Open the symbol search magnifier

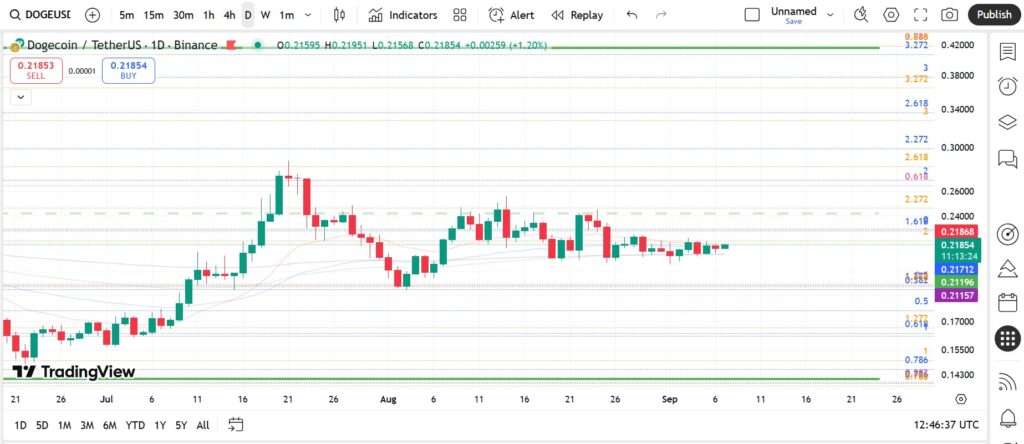coord(15,14)
